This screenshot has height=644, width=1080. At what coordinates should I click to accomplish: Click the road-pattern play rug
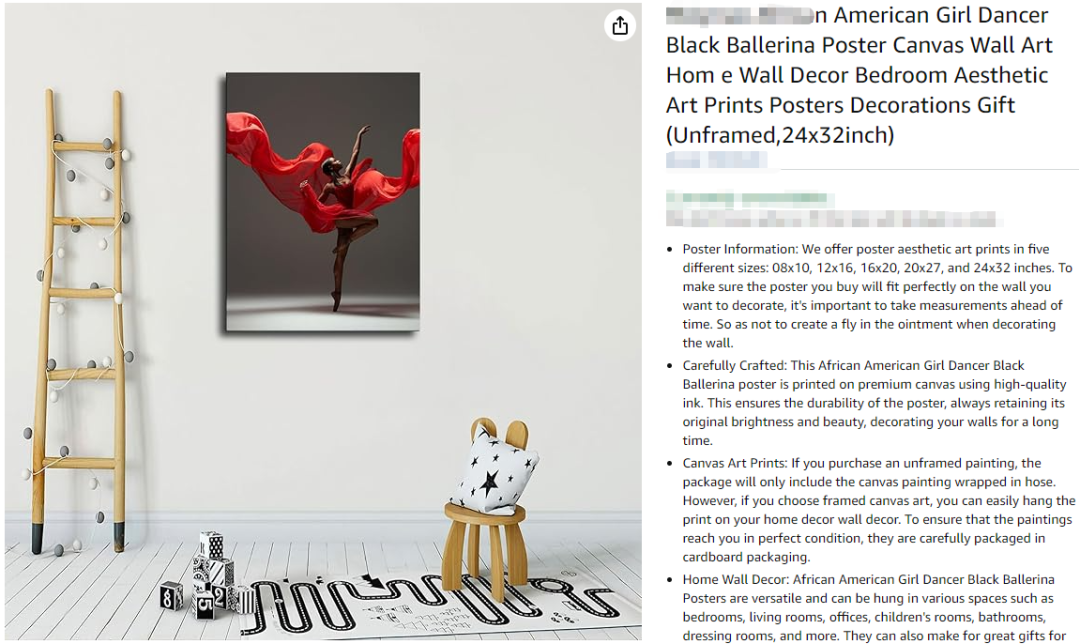tap(441, 603)
